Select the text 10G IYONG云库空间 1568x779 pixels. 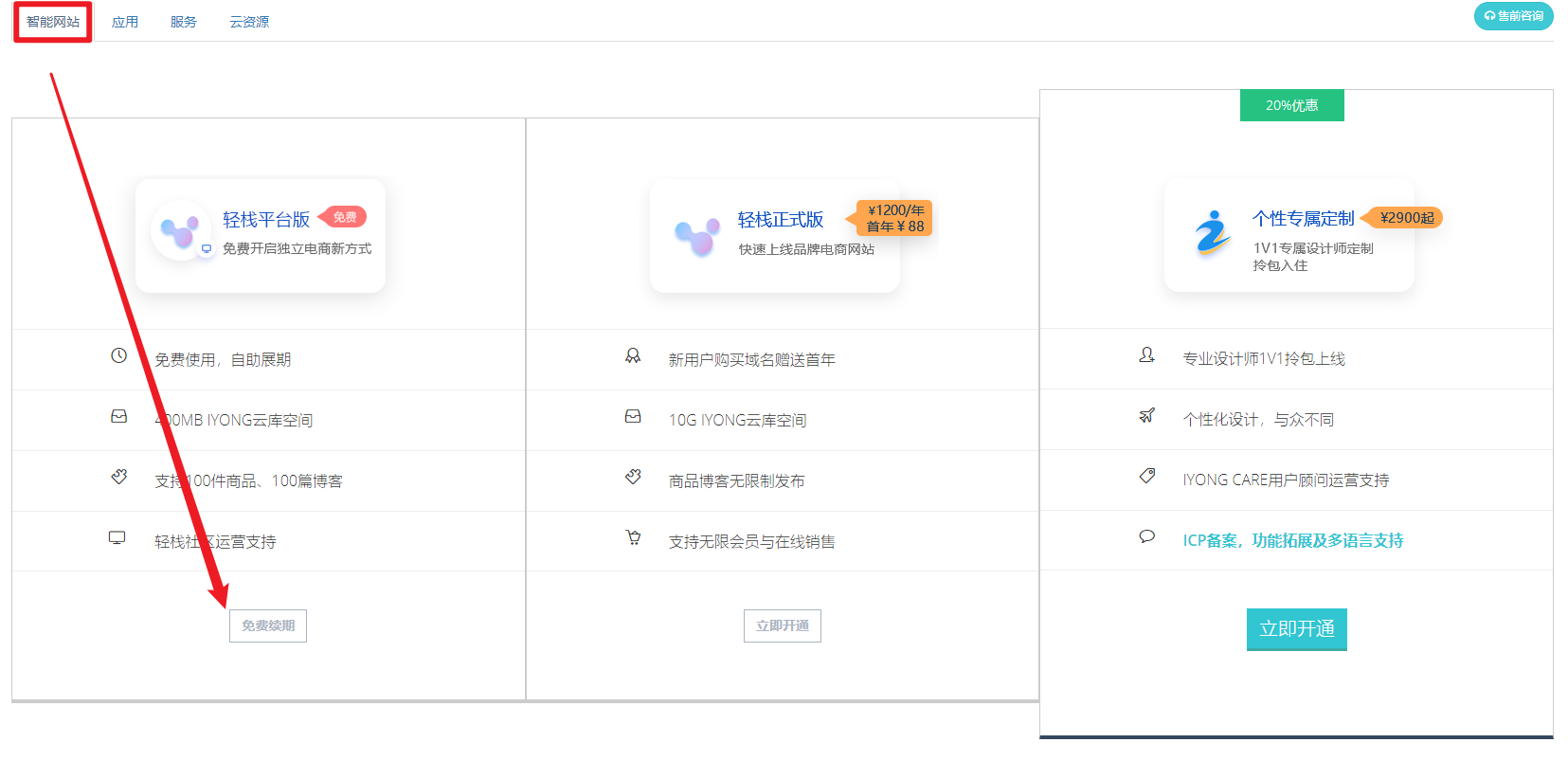click(x=738, y=420)
